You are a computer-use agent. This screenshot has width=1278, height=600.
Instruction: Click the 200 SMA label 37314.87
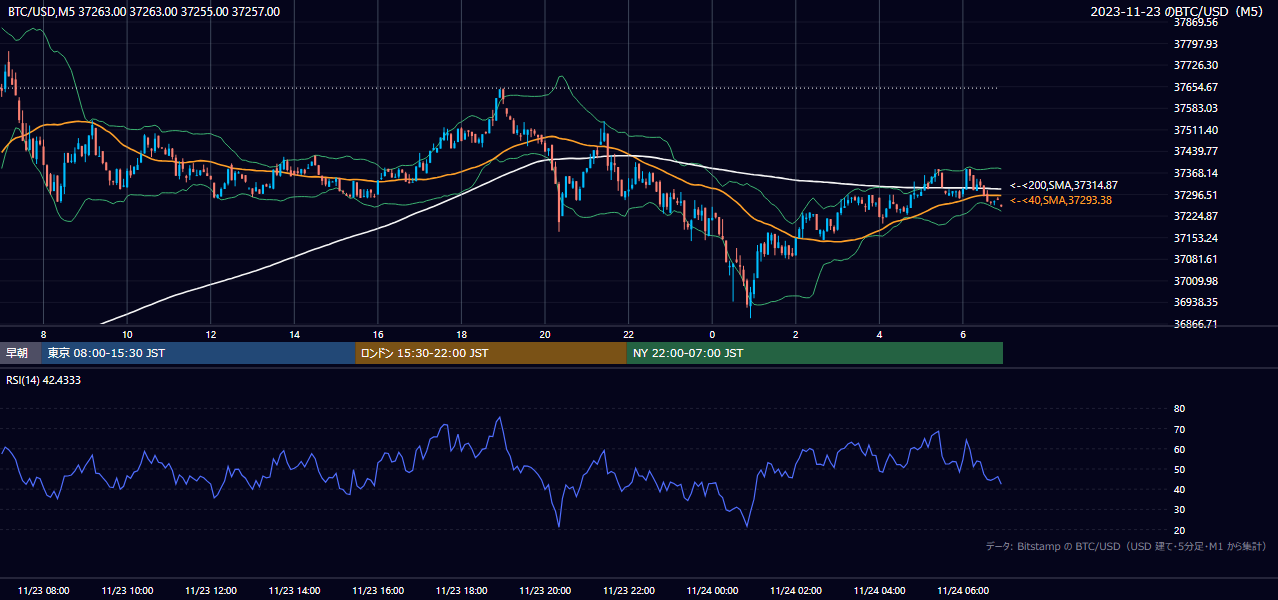coord(1064,185)
